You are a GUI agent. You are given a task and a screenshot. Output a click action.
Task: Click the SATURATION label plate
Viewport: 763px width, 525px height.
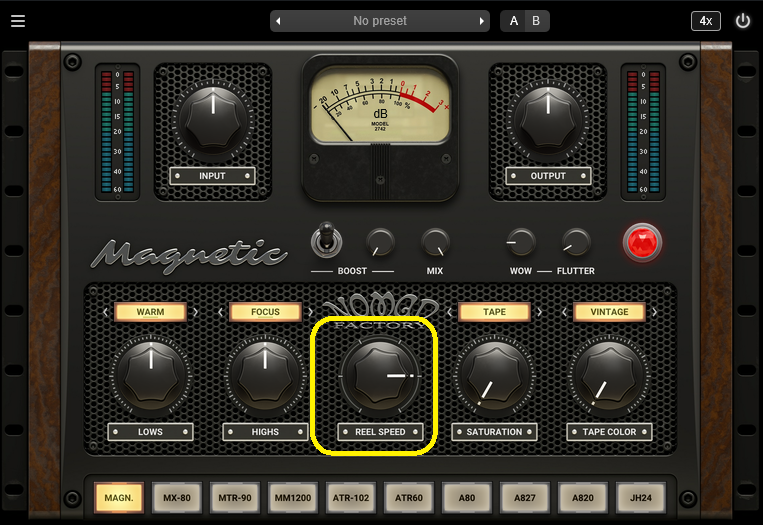click(x=494, y=432)
